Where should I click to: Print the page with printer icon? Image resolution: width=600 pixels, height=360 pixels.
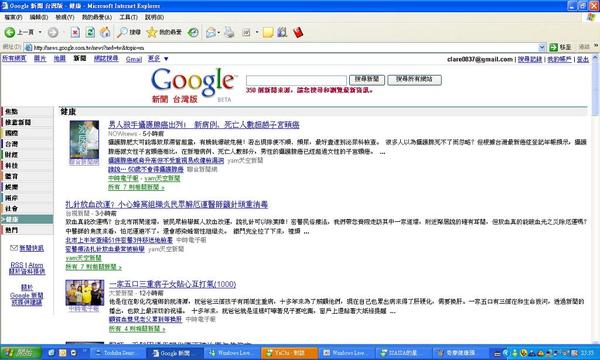coord(229,33)
